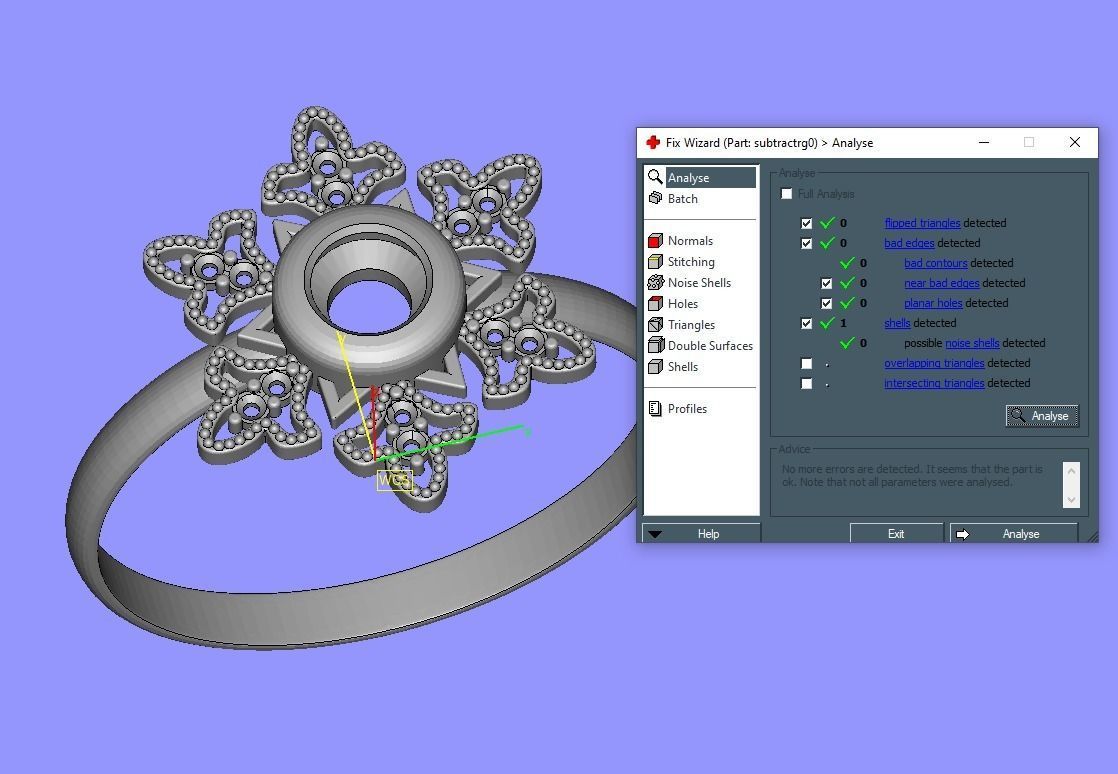Open the Holes page

pos(683,304)
